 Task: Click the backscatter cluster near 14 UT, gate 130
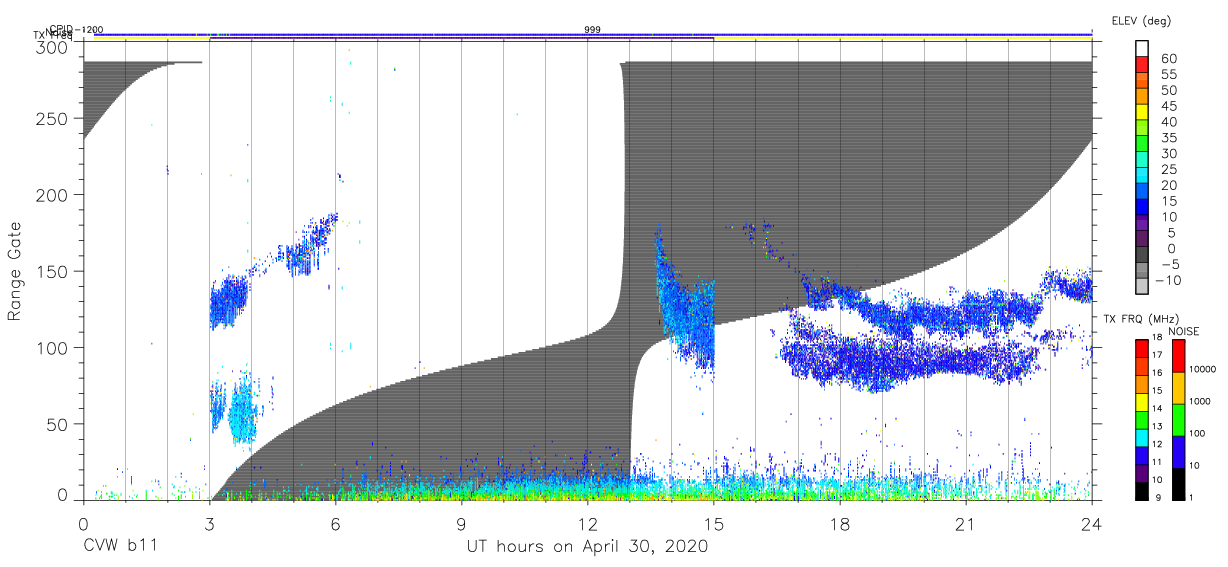[x=685, y=305]
